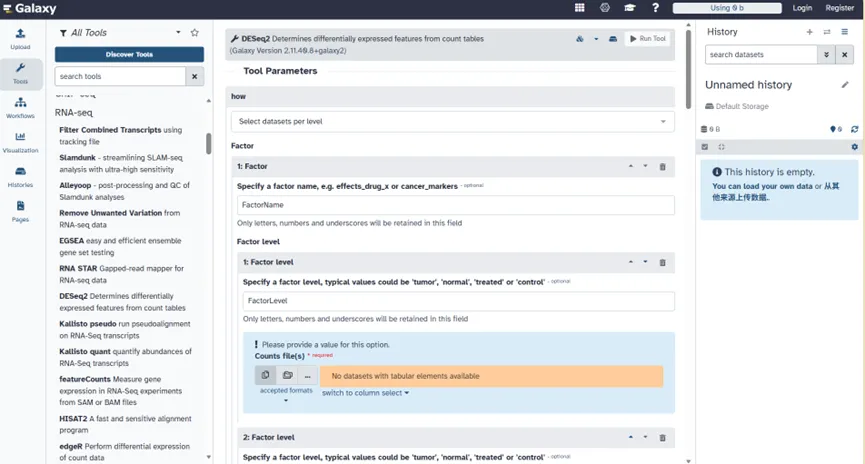Click the search datasets input field
This screenshot has height=464, width=865.
(761, 55)
